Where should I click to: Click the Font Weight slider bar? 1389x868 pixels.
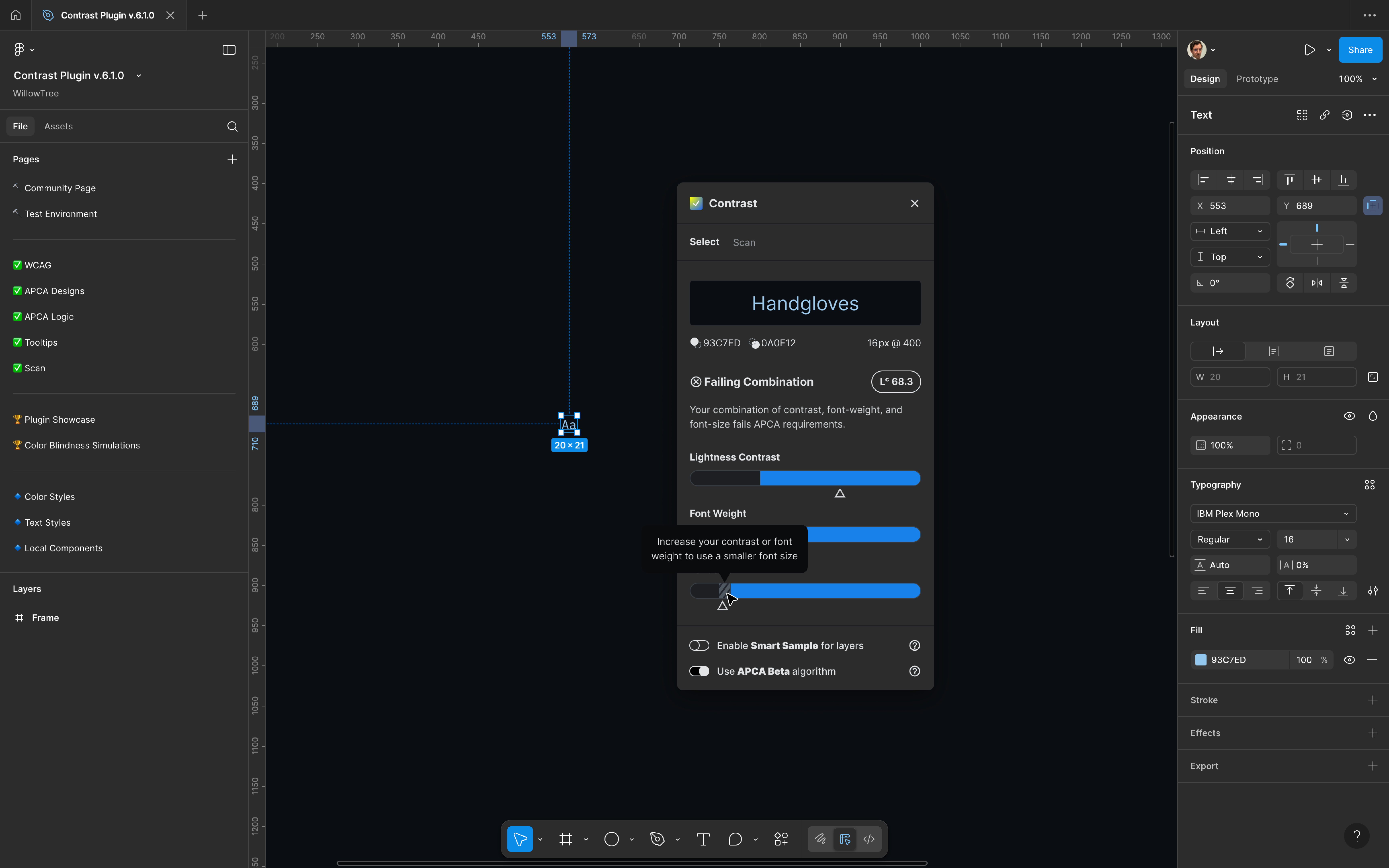point(864,534)
